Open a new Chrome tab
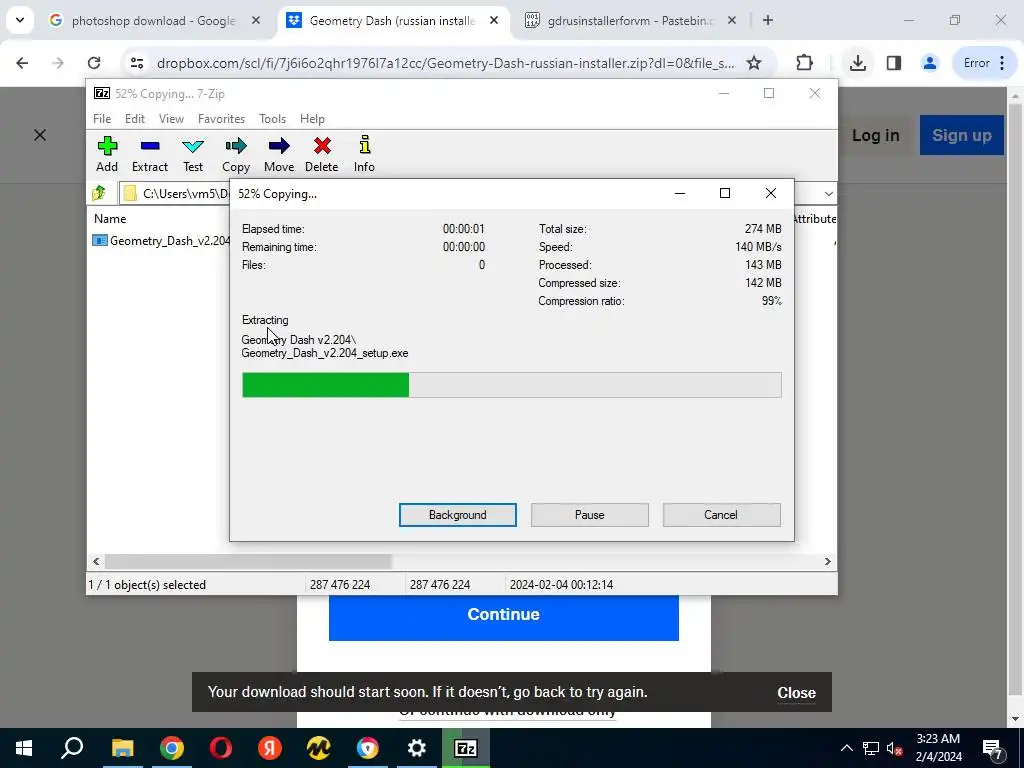Screen dimensions: 1024x768 [768, 21]
